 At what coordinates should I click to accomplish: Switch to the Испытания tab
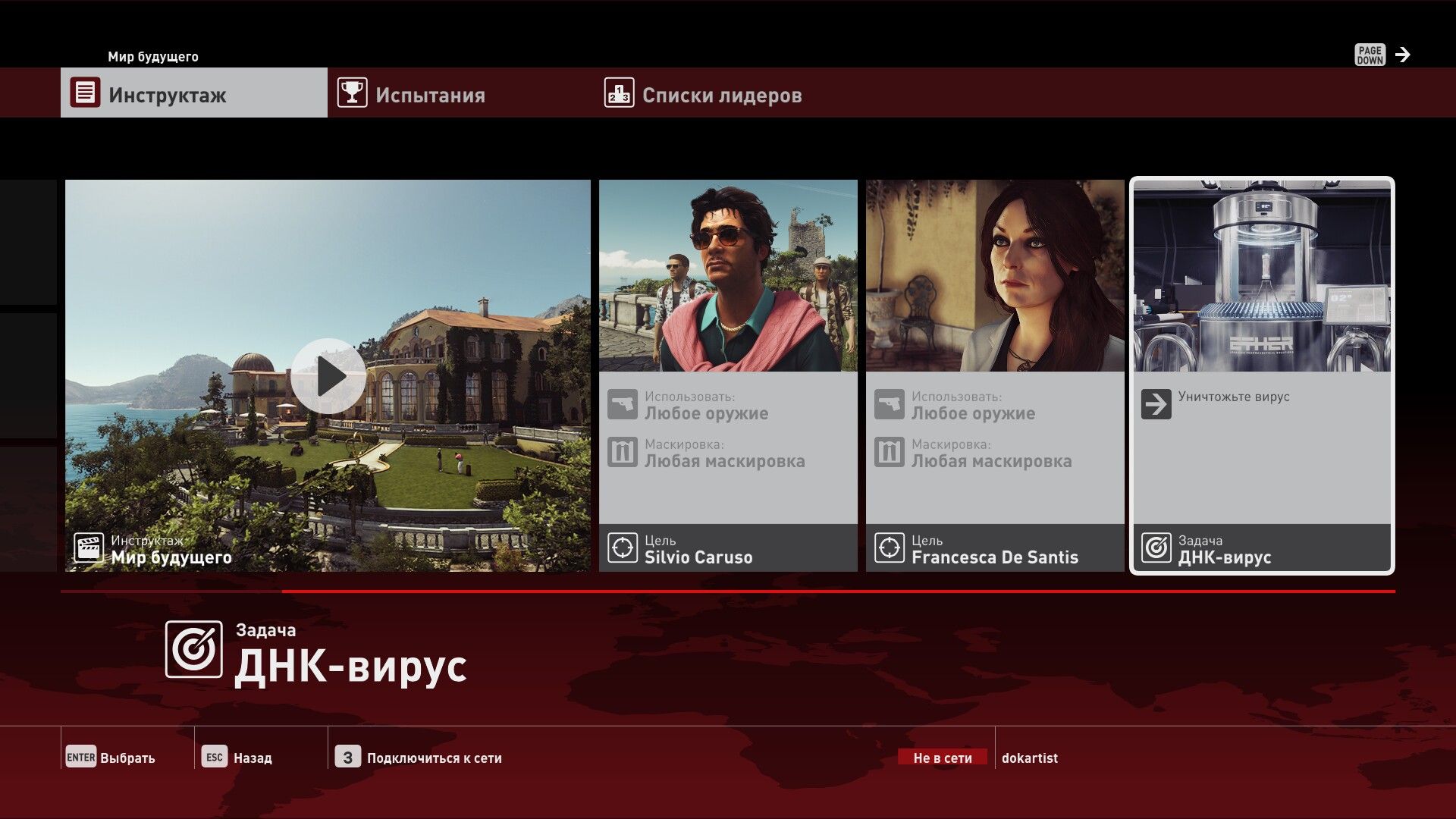point(430,95)
